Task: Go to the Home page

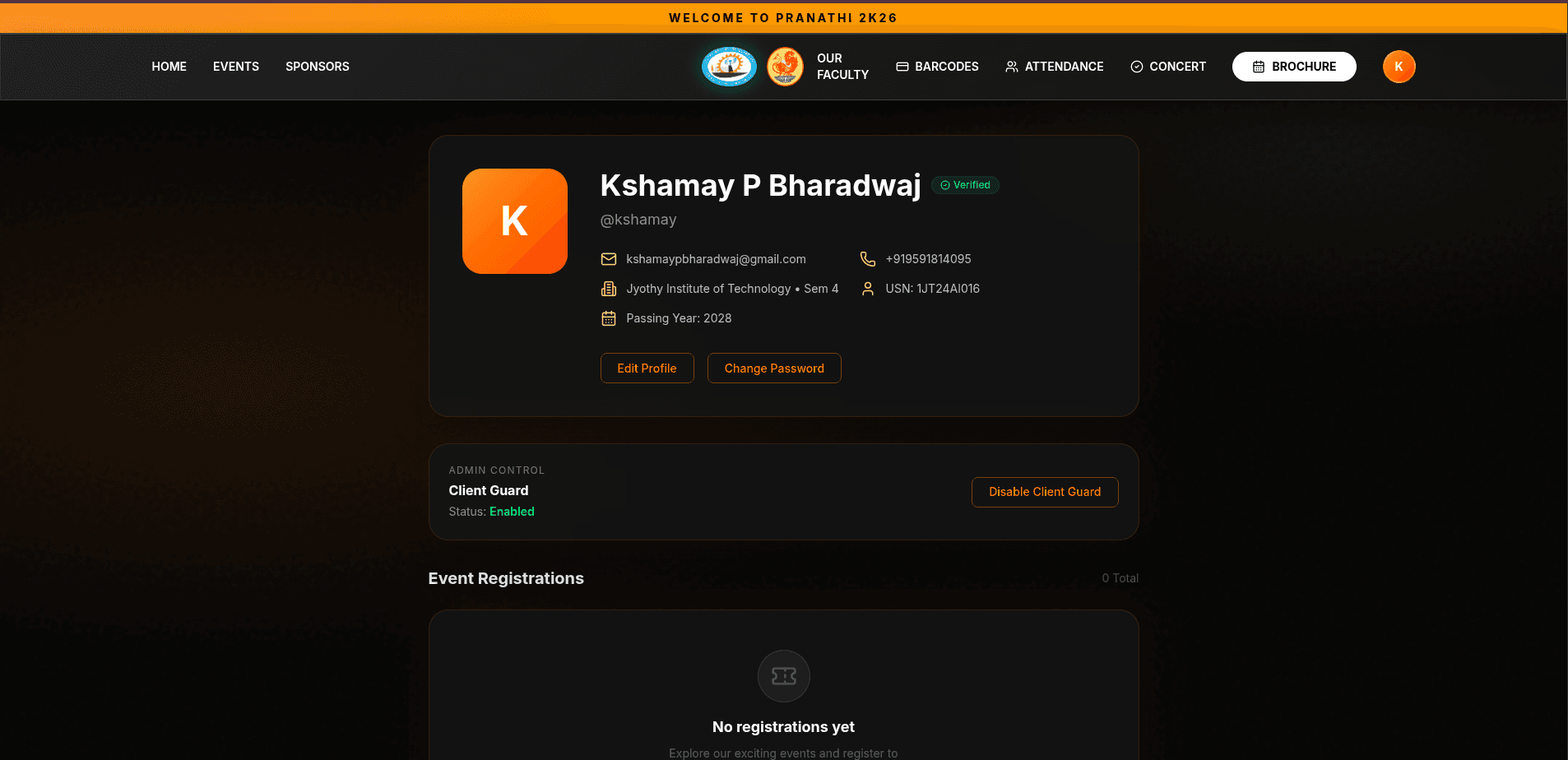Action: (169, 67)
